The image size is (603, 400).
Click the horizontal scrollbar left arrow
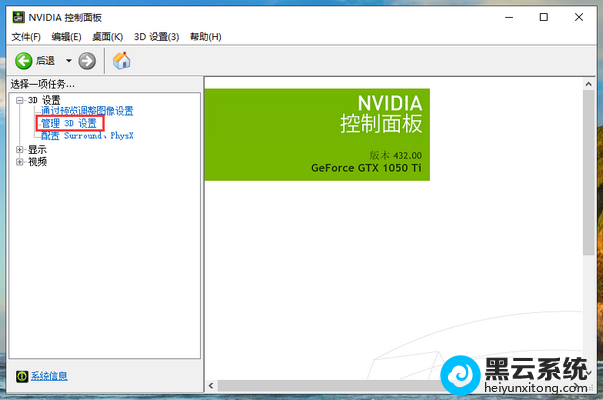(211, 385)
